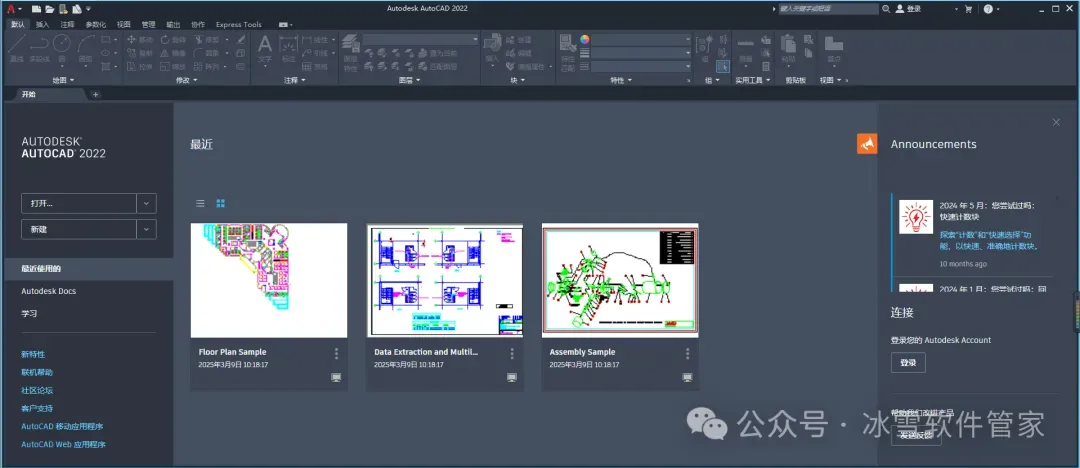Open the 新特性 link
Viewport: 1080px width, 468px height.
(33, 354)
